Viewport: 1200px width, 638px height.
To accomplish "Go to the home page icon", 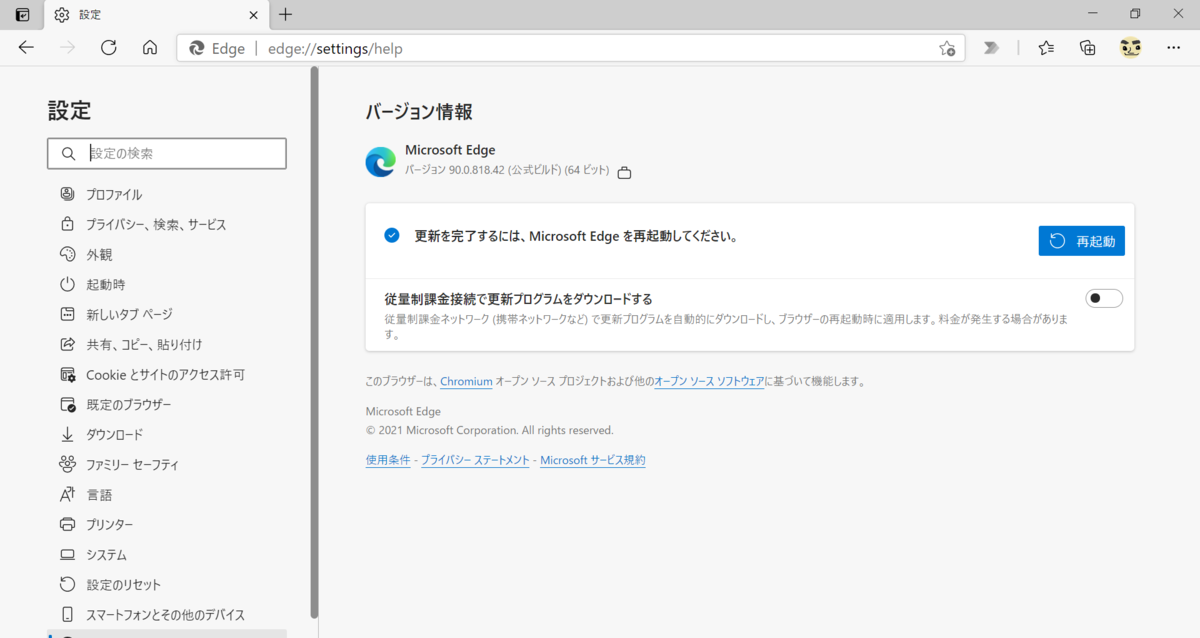I will tap(150, 48).
